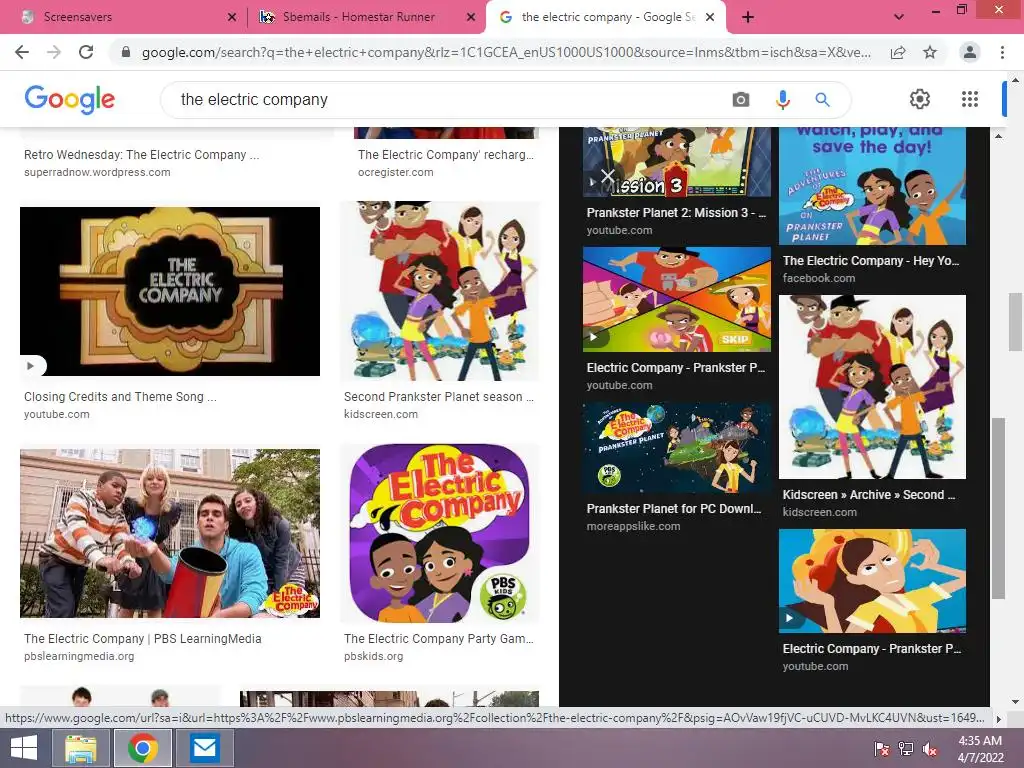Viewport: 1024px width, 768px height.
Task: Open the tab search dropdown arrow
Action: click(x=899, y=17)
